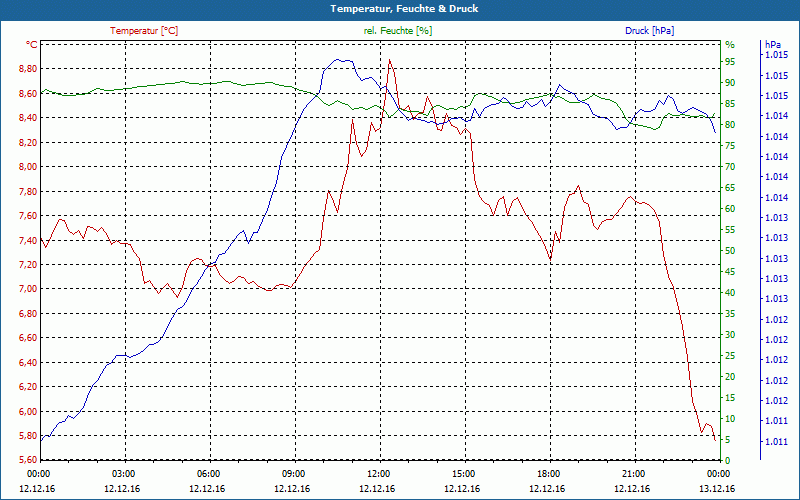Viewport: 800px width, 500px height.
Task: Click the green '65' humidity tick label
Action: (x=730, y=188)
